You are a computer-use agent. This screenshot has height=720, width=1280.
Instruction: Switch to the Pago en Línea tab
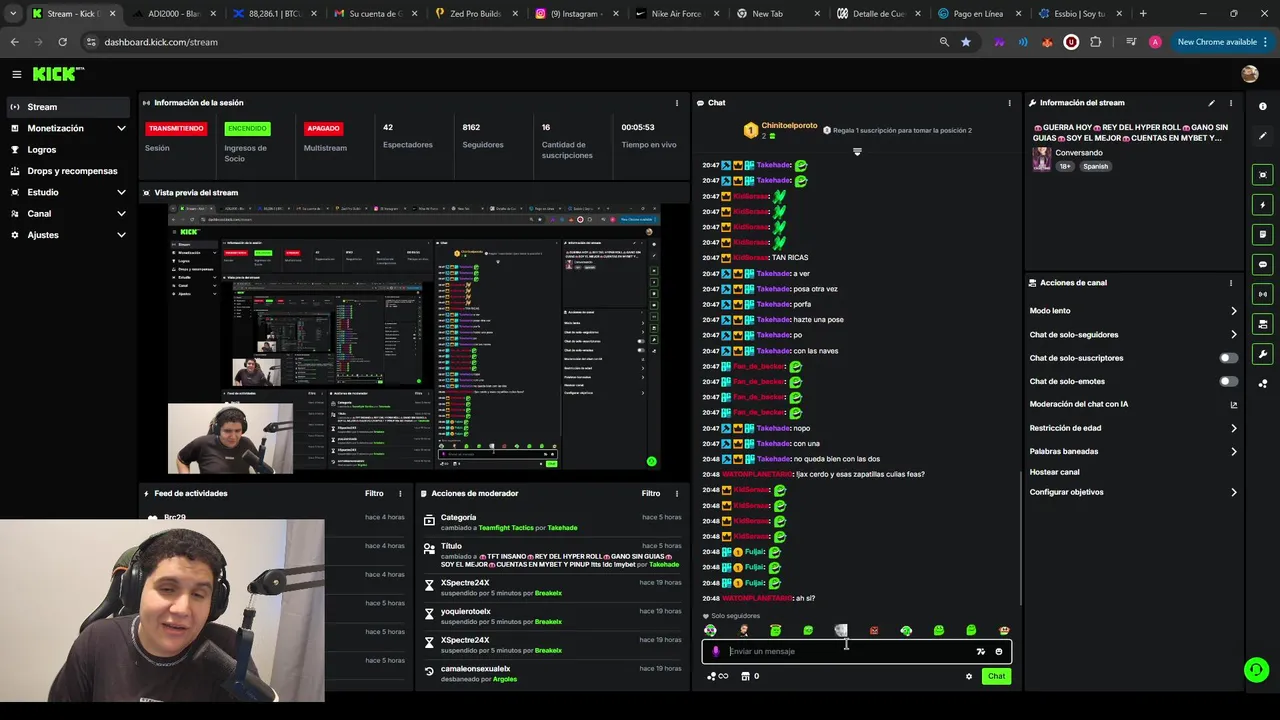tap(978, 14)
